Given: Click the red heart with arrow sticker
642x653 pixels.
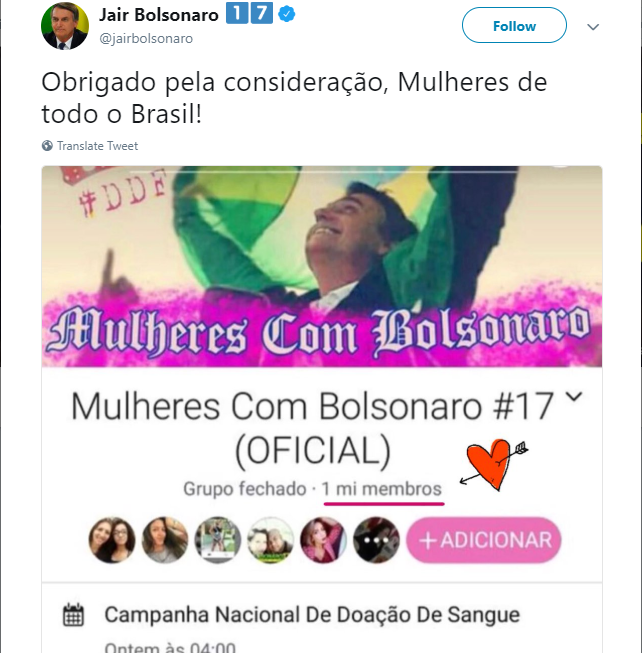Looking at the screenshot, I should point(493,464).
